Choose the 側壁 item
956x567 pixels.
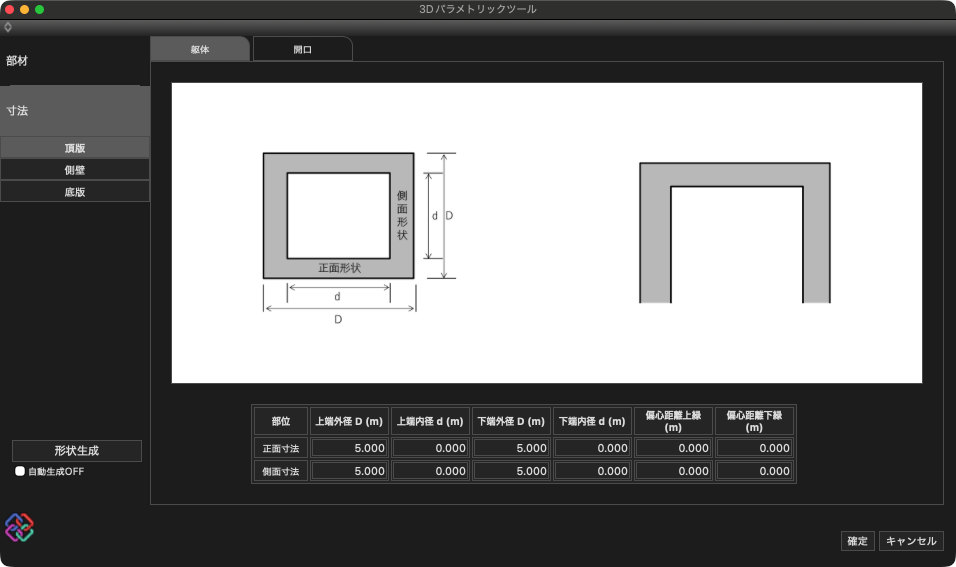click(75, 170)
